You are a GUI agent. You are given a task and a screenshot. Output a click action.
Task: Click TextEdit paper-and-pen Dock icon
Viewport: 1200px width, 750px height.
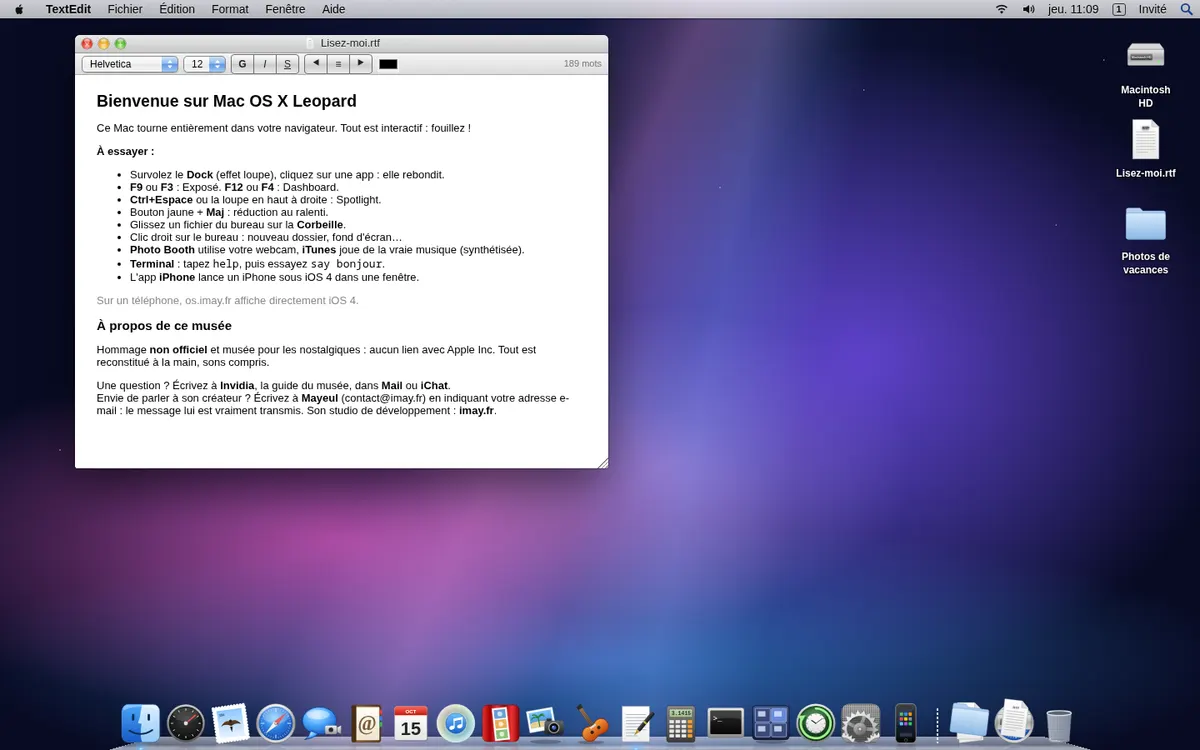[x=636, y=723]
